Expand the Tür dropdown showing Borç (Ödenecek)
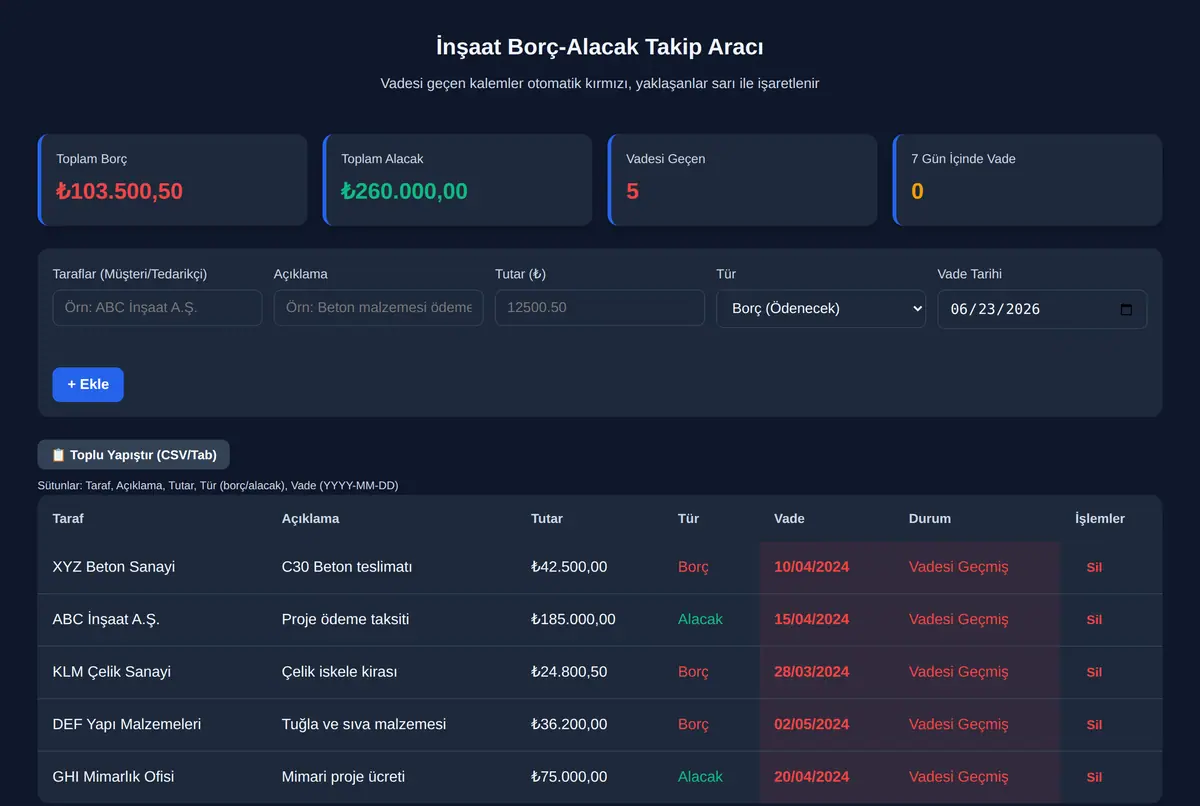The width and height of the screenshot is (1200, 806). pyautogui.click(x=821, y=309)
